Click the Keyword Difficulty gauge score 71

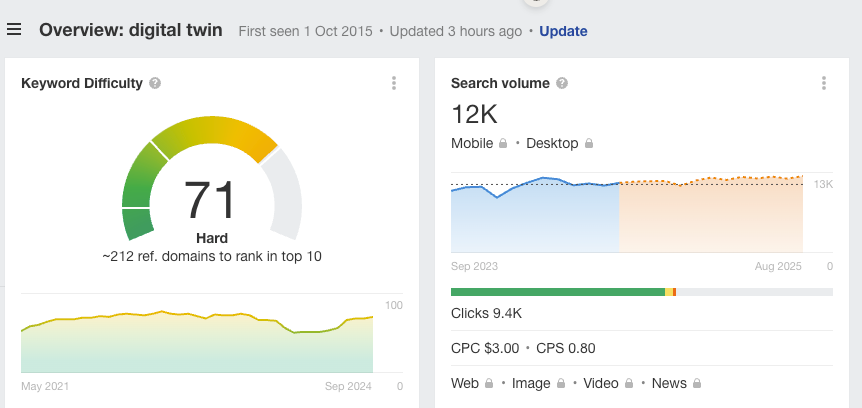click(210, 200)
